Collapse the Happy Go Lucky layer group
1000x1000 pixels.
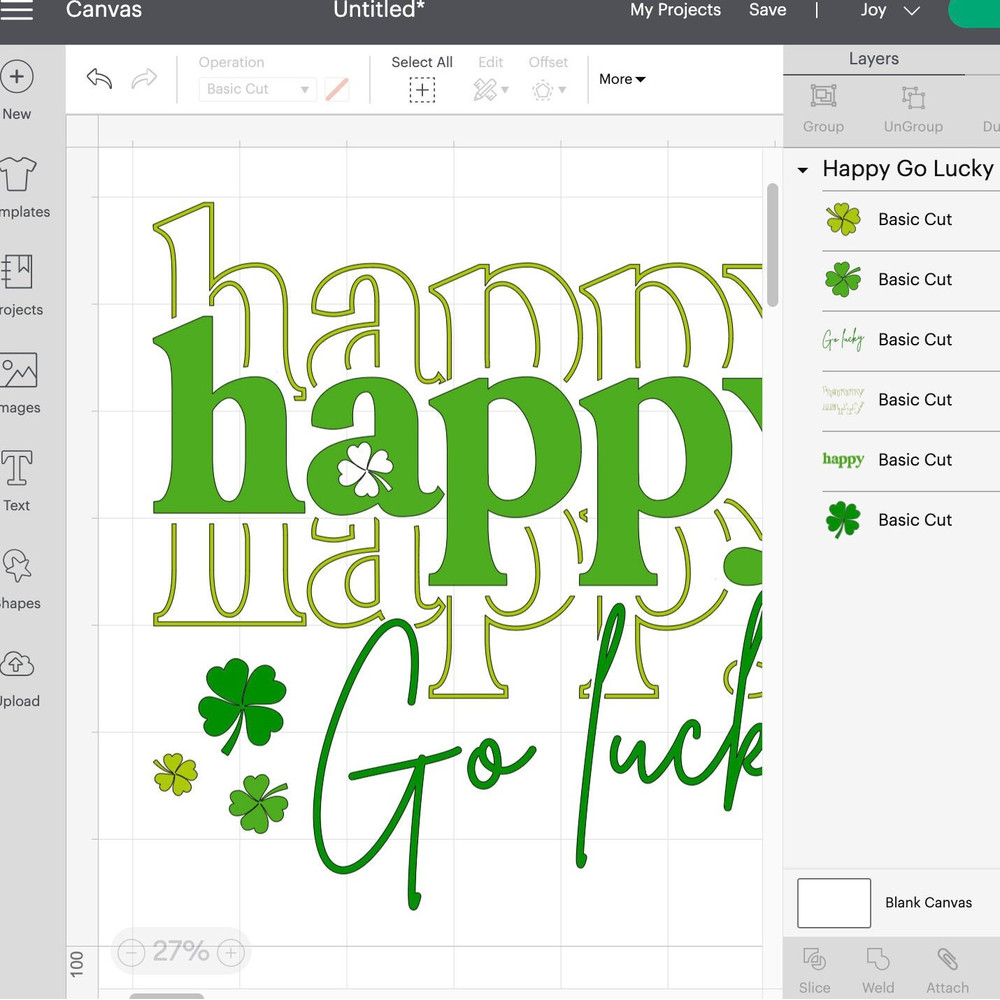click(x=801, y=169)
